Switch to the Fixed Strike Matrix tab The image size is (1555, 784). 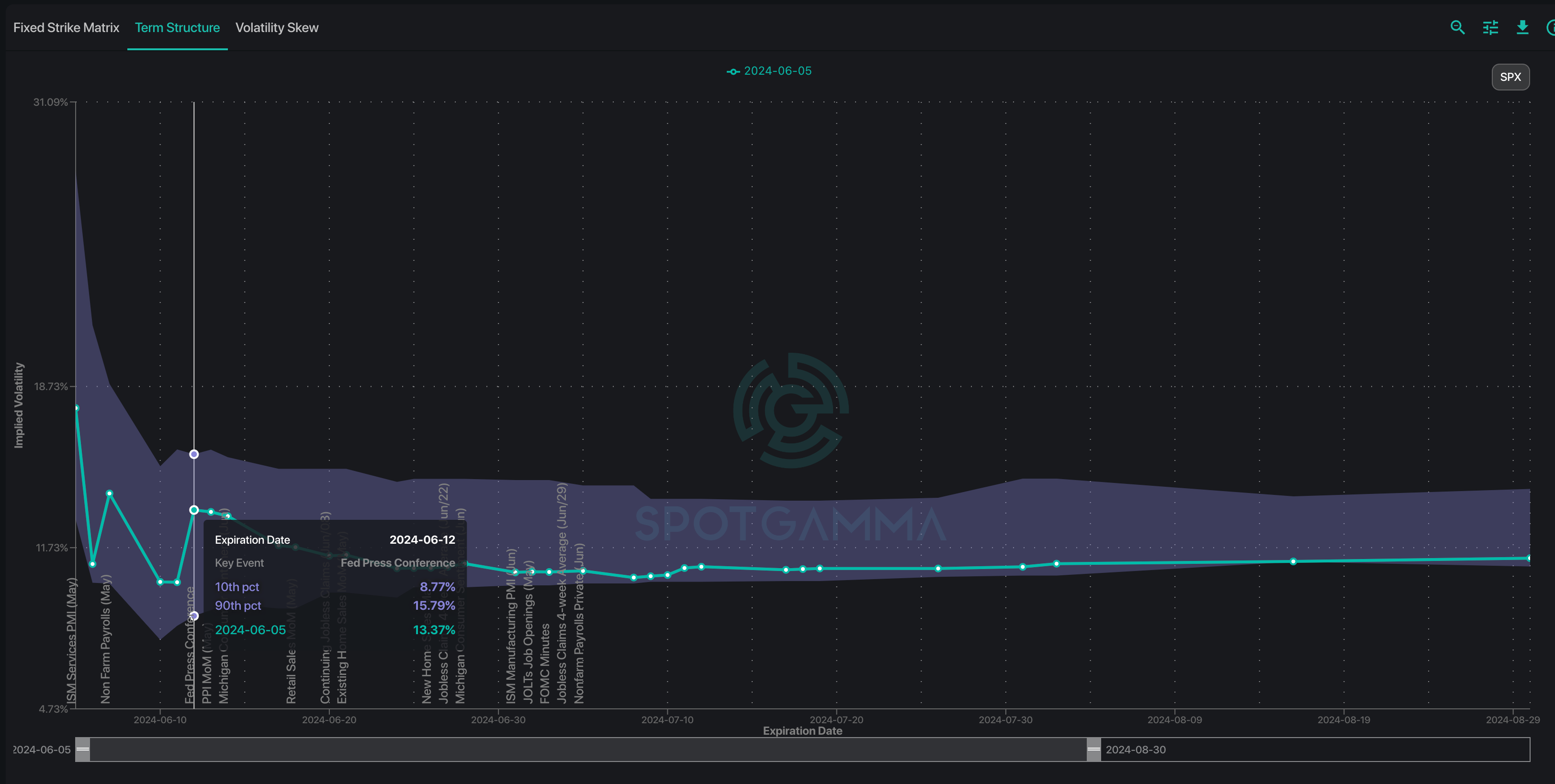click(67, 28)
